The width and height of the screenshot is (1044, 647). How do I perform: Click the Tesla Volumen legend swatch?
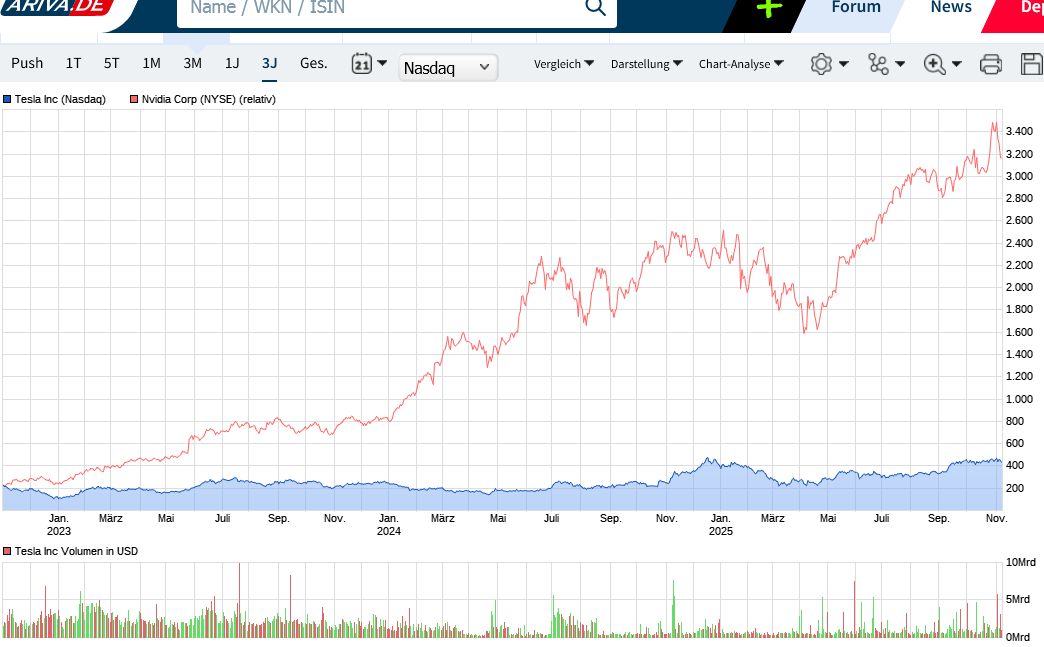7,551
